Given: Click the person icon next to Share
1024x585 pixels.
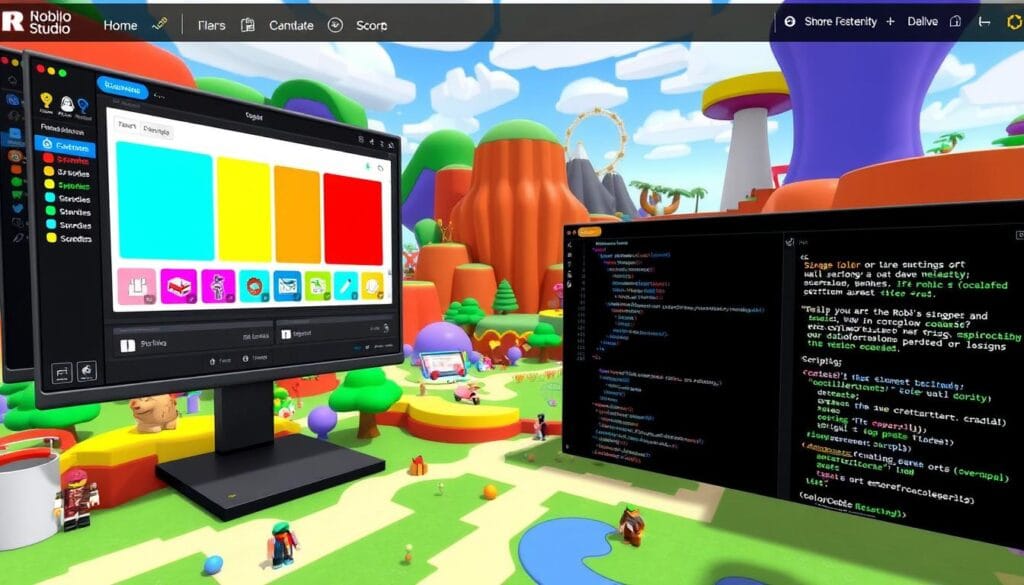Looking at the screenshot, I should tap(791, 22).
